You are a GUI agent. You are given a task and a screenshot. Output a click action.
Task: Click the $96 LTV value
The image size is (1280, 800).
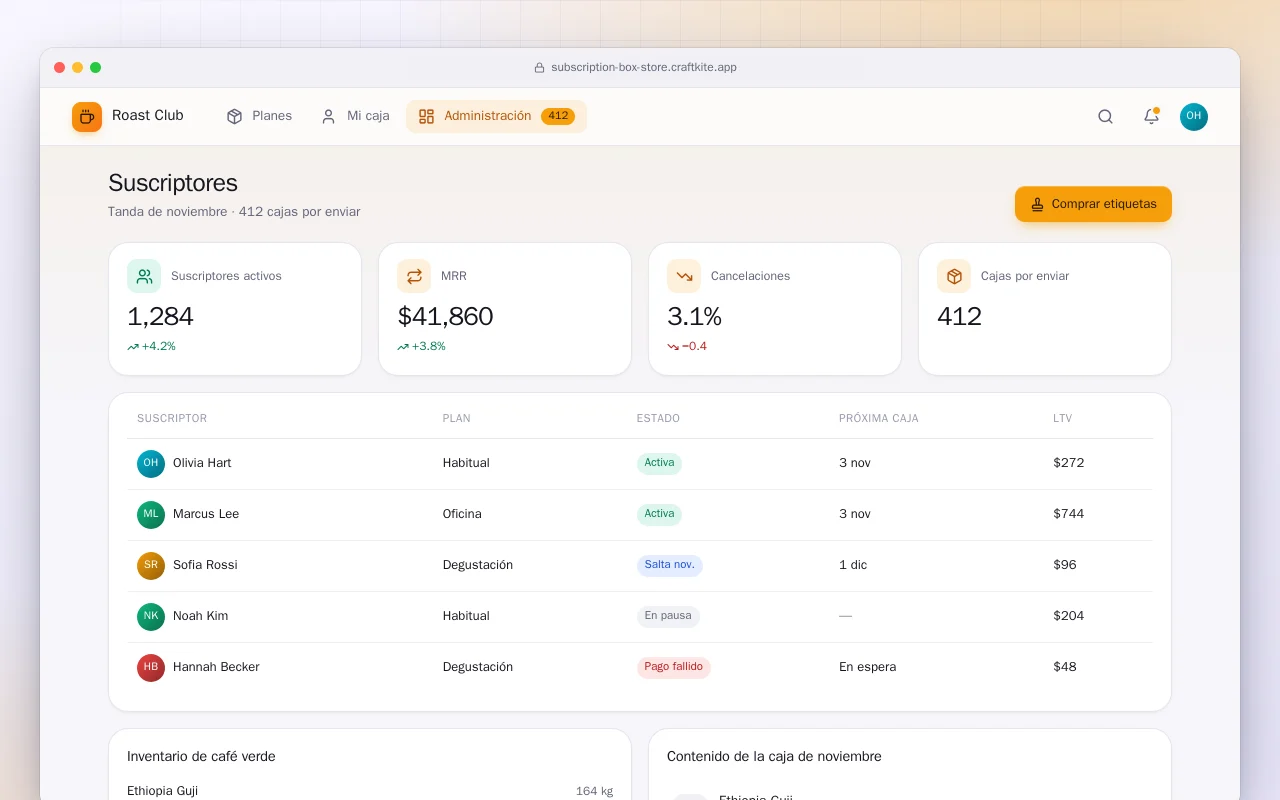point(1065,565)
